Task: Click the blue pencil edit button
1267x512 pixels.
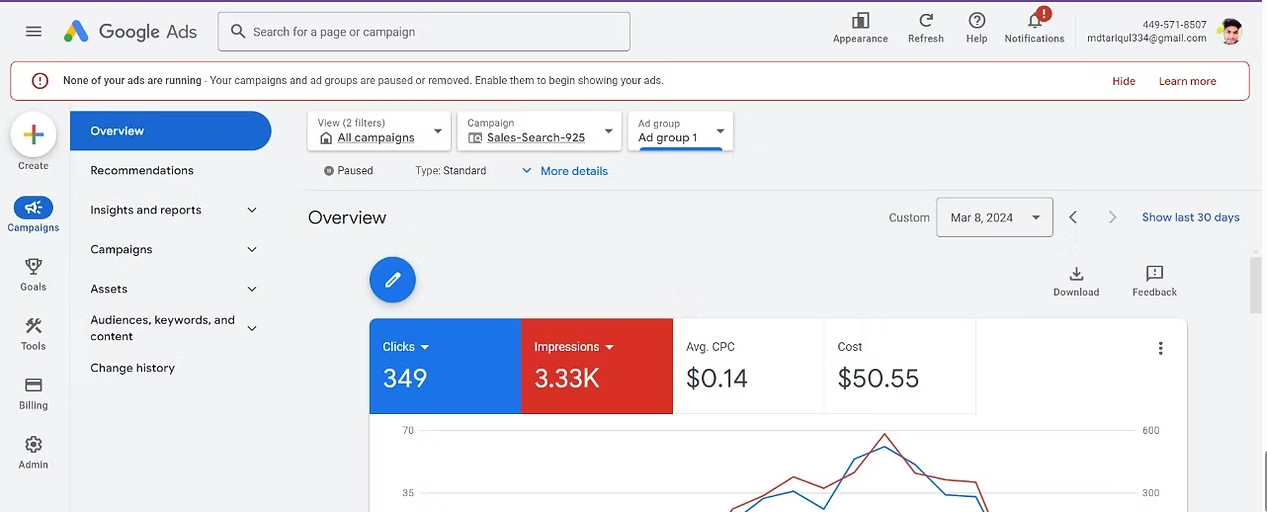Action: (x=392, y=280)
